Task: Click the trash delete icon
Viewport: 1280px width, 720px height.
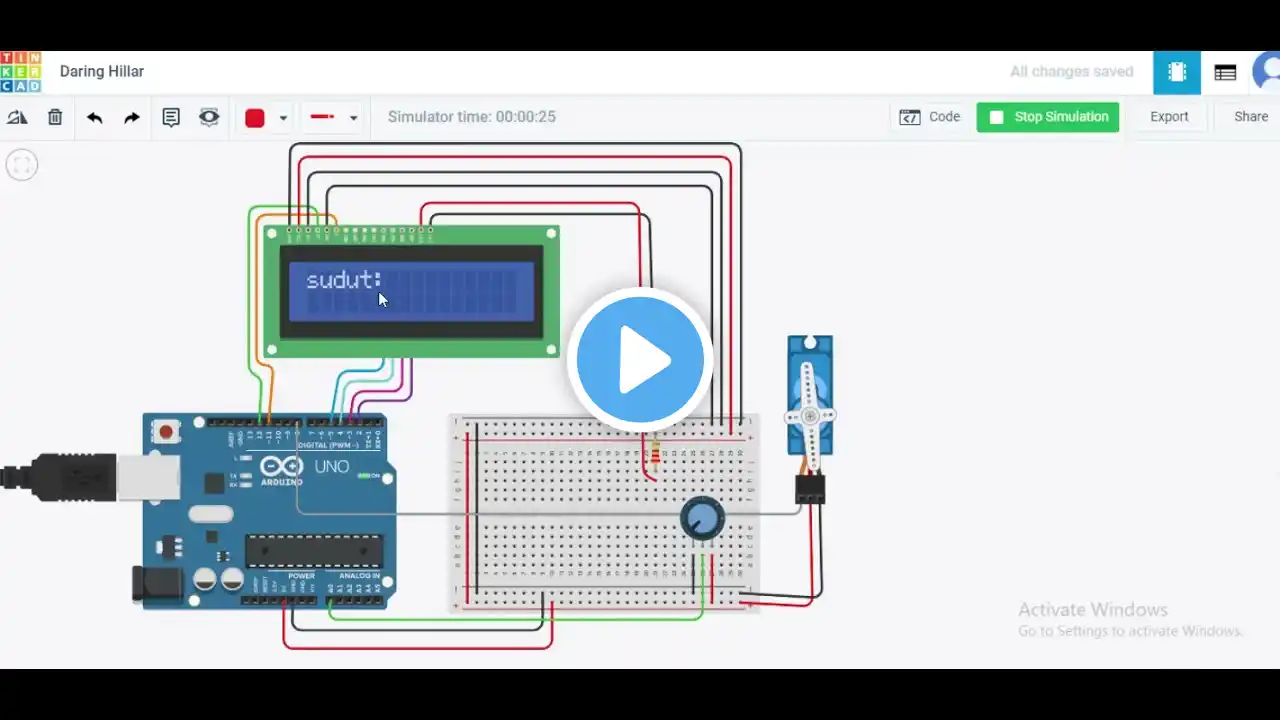Action: (x=55, y=117)
